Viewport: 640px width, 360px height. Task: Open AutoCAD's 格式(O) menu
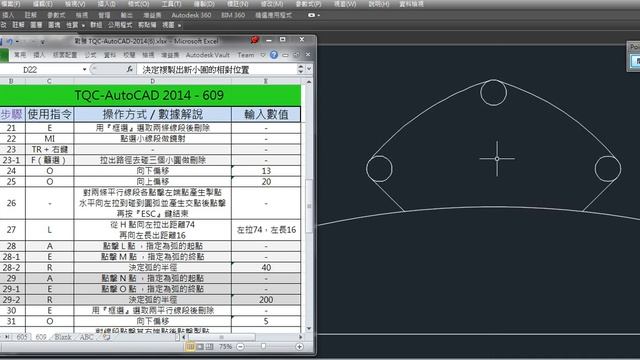coord(138,4)
